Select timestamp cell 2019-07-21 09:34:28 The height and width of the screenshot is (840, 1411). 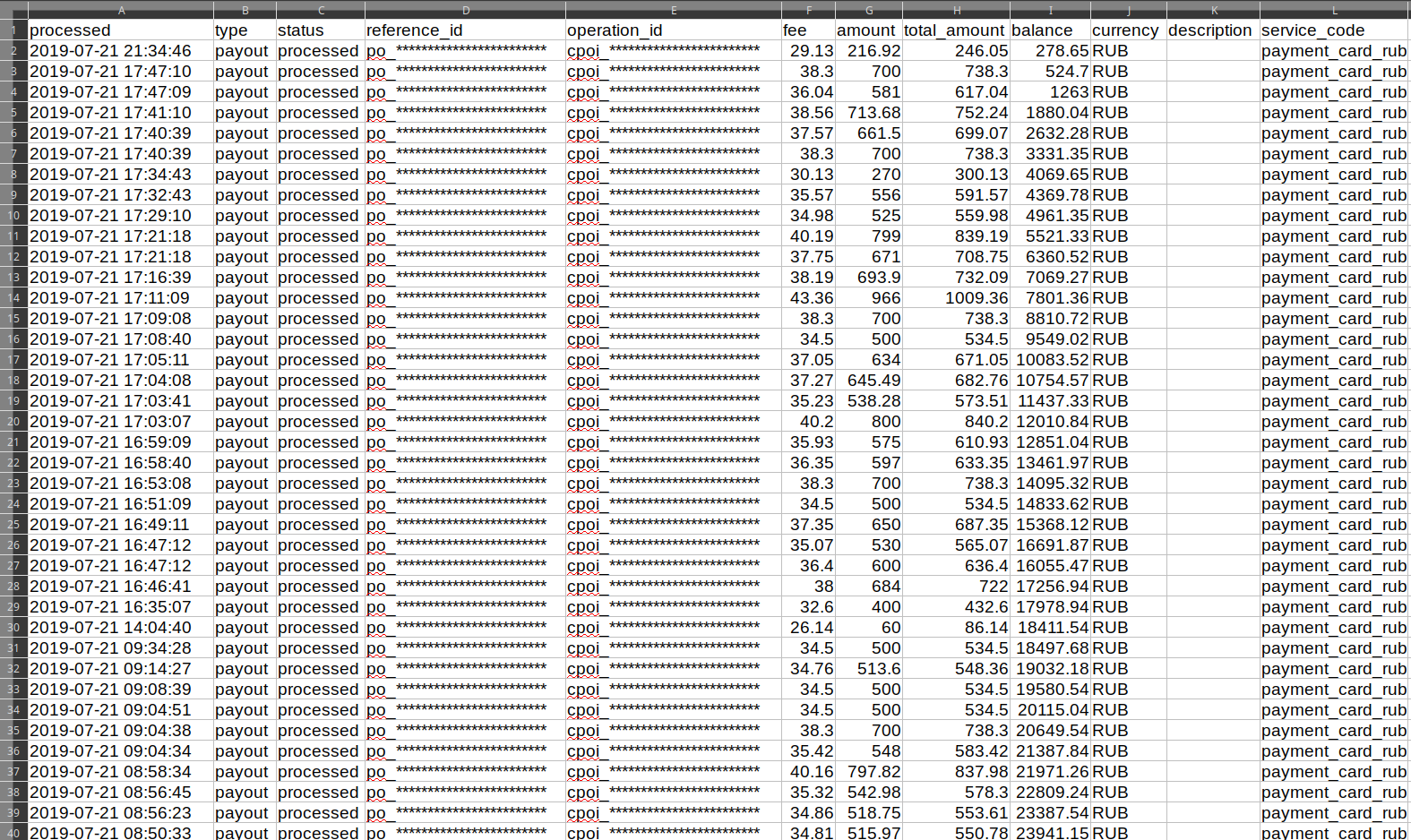point(121,648)
